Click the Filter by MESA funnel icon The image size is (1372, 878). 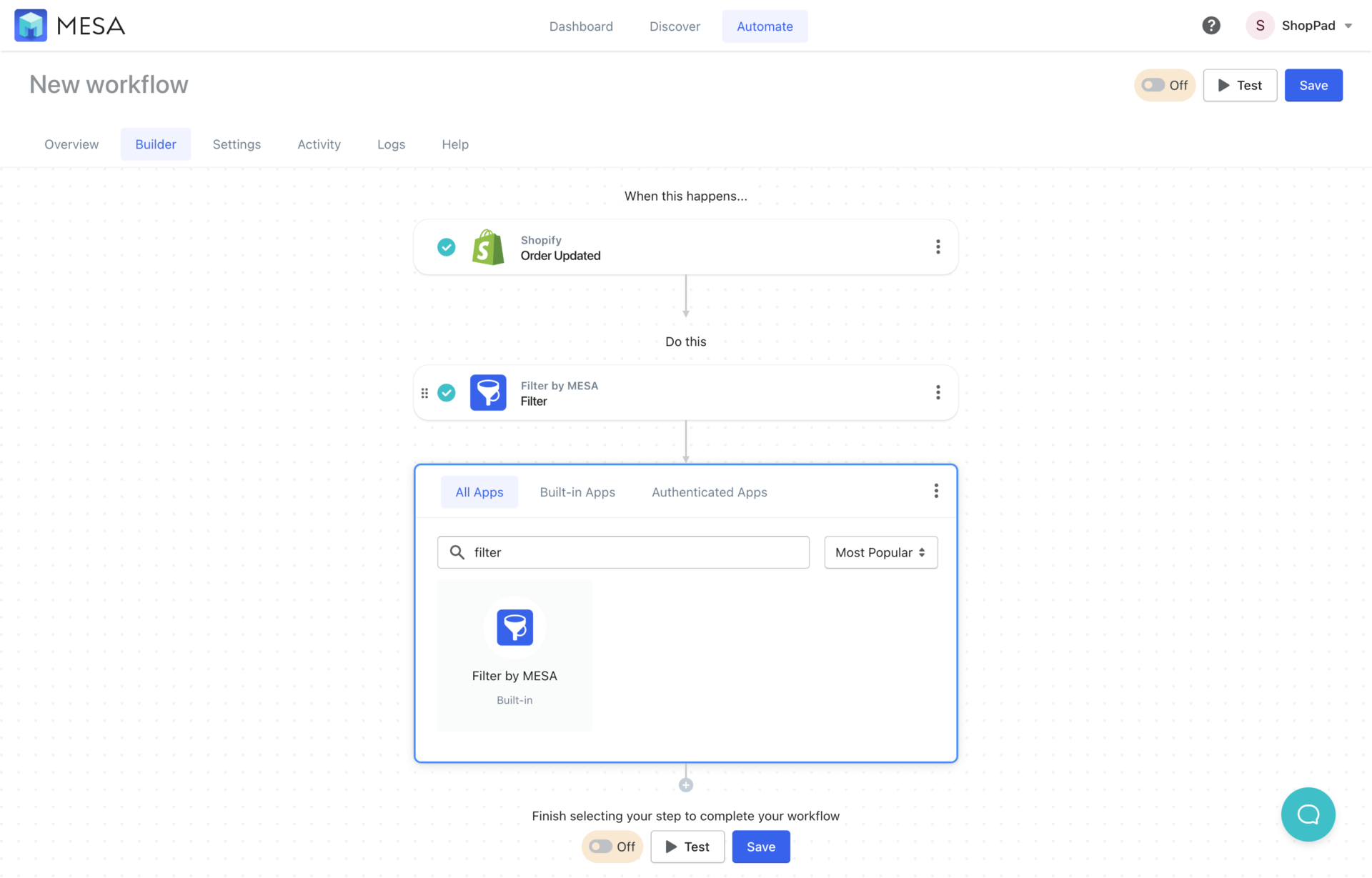coord(487,392)
